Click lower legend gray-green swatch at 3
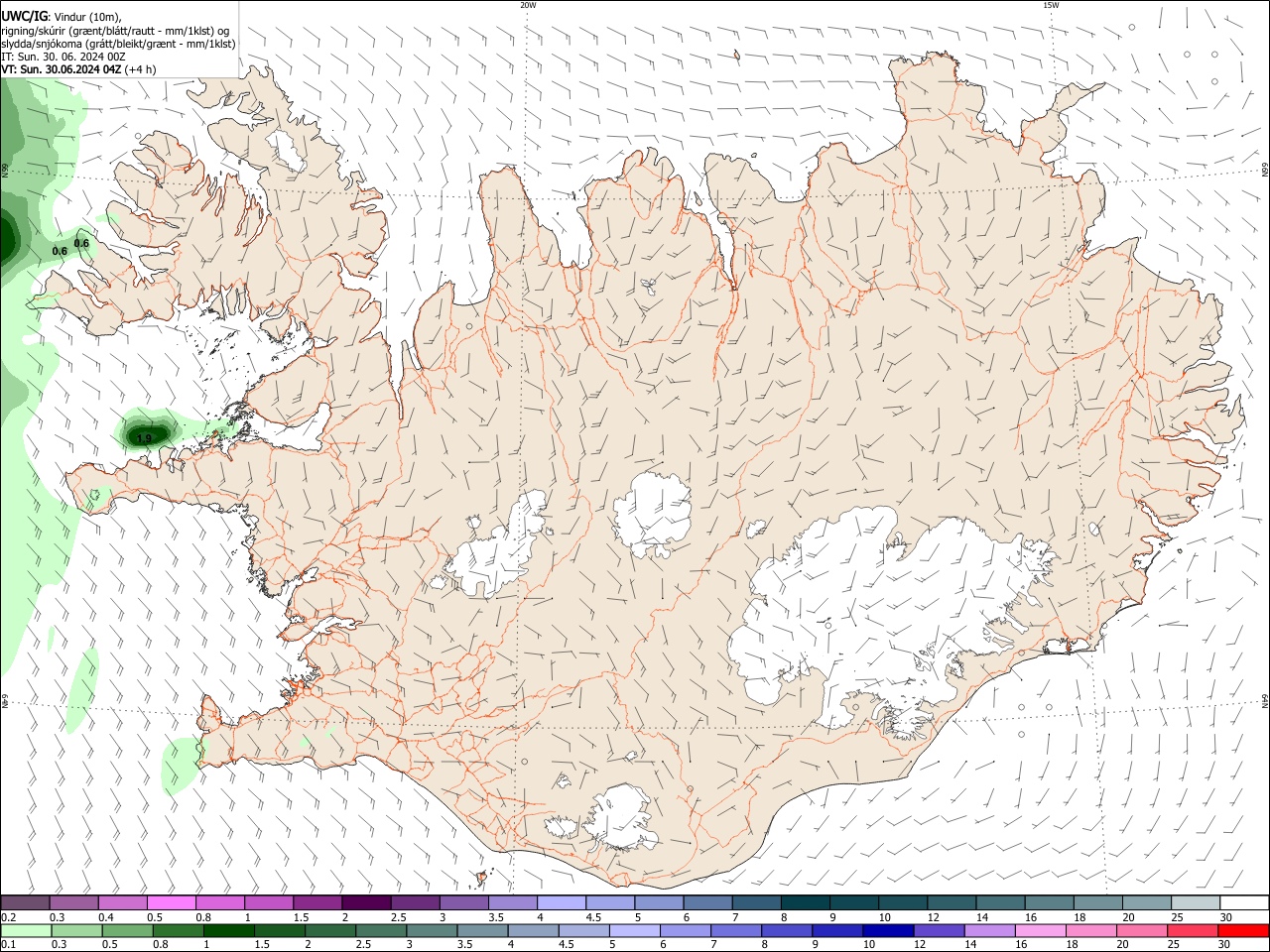 [432, 931]
